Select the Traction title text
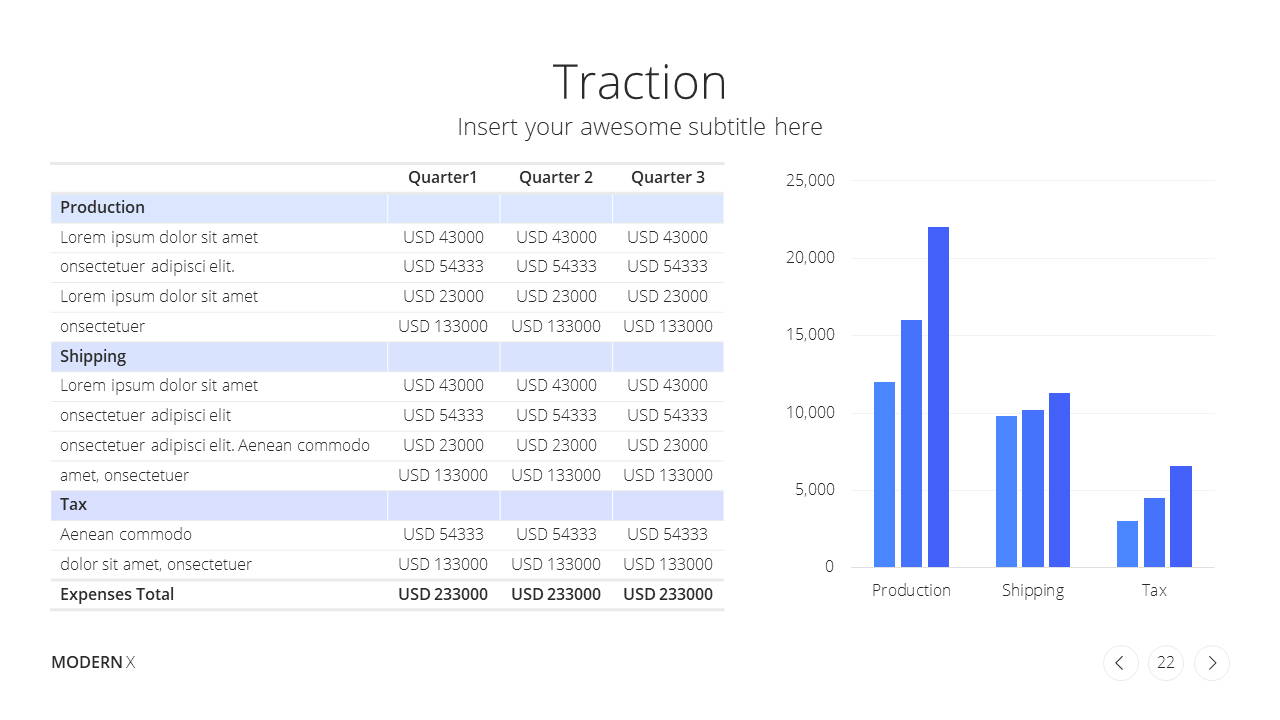This screenshot has height=720, width=1280. click(640, 81)
